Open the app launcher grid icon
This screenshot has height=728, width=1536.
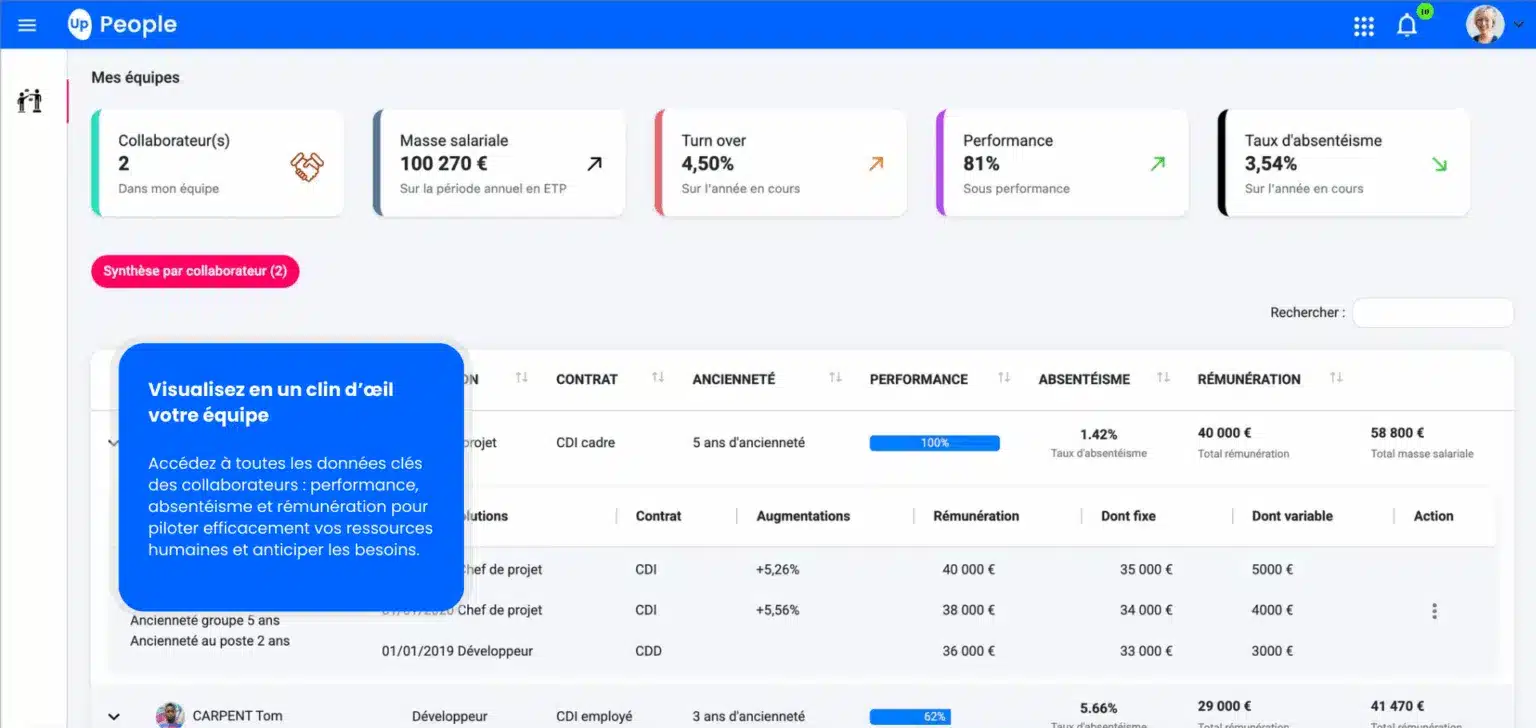coord(1363,26)
